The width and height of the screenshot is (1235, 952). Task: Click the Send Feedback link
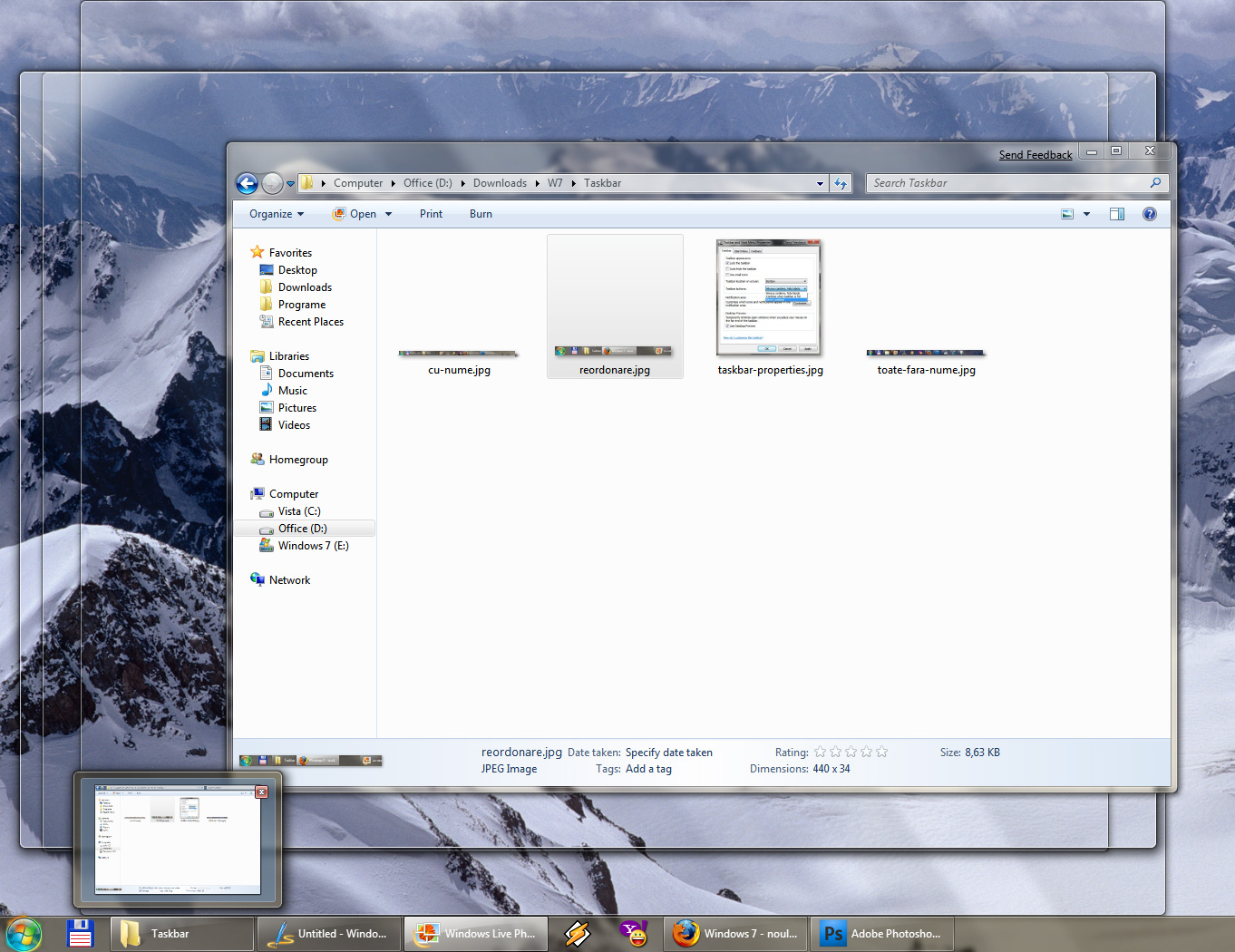point(1036,155)
